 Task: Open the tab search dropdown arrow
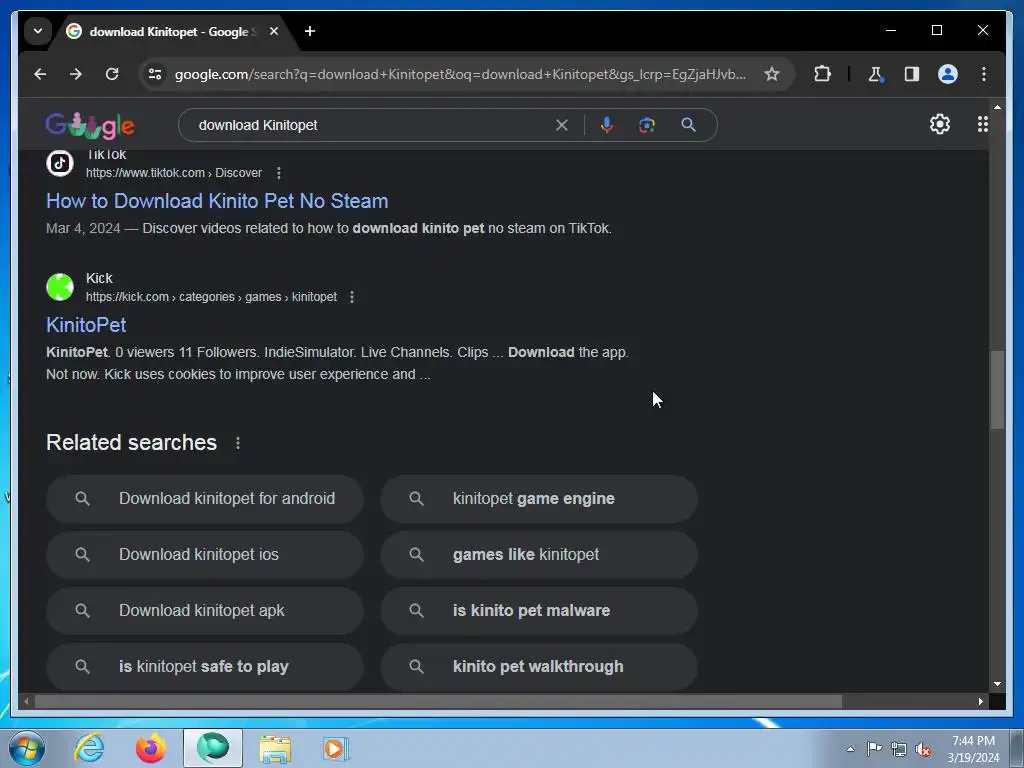pos(38,31)
